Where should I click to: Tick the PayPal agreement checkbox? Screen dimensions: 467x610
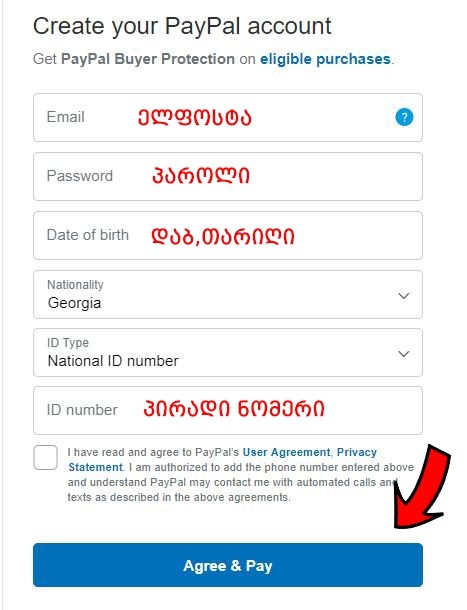(46, 457)
